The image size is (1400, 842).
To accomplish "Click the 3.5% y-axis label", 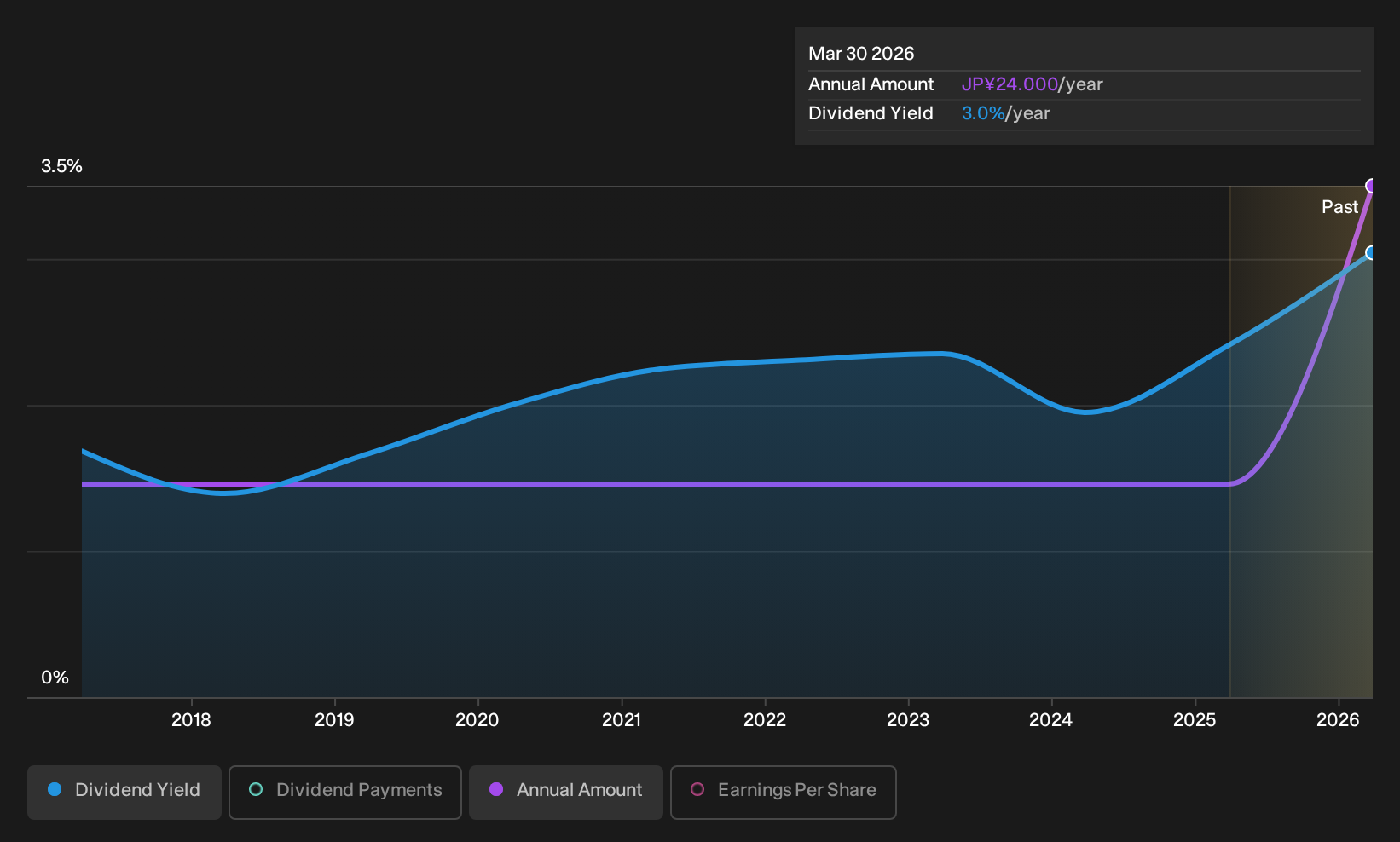I will (x=62, y=166).
